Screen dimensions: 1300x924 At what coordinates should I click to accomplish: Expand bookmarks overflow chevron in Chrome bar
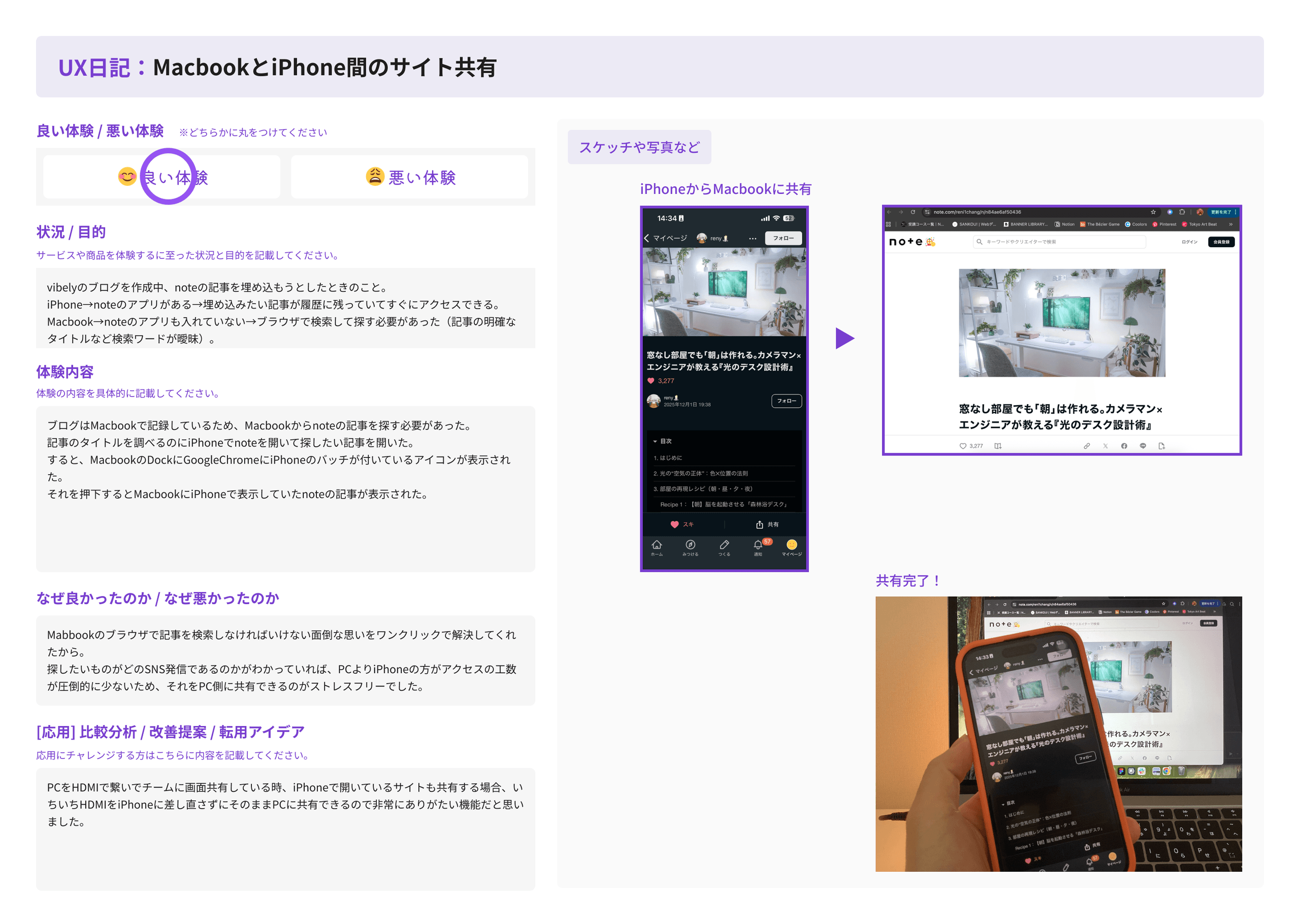[x=1230, y=224]
